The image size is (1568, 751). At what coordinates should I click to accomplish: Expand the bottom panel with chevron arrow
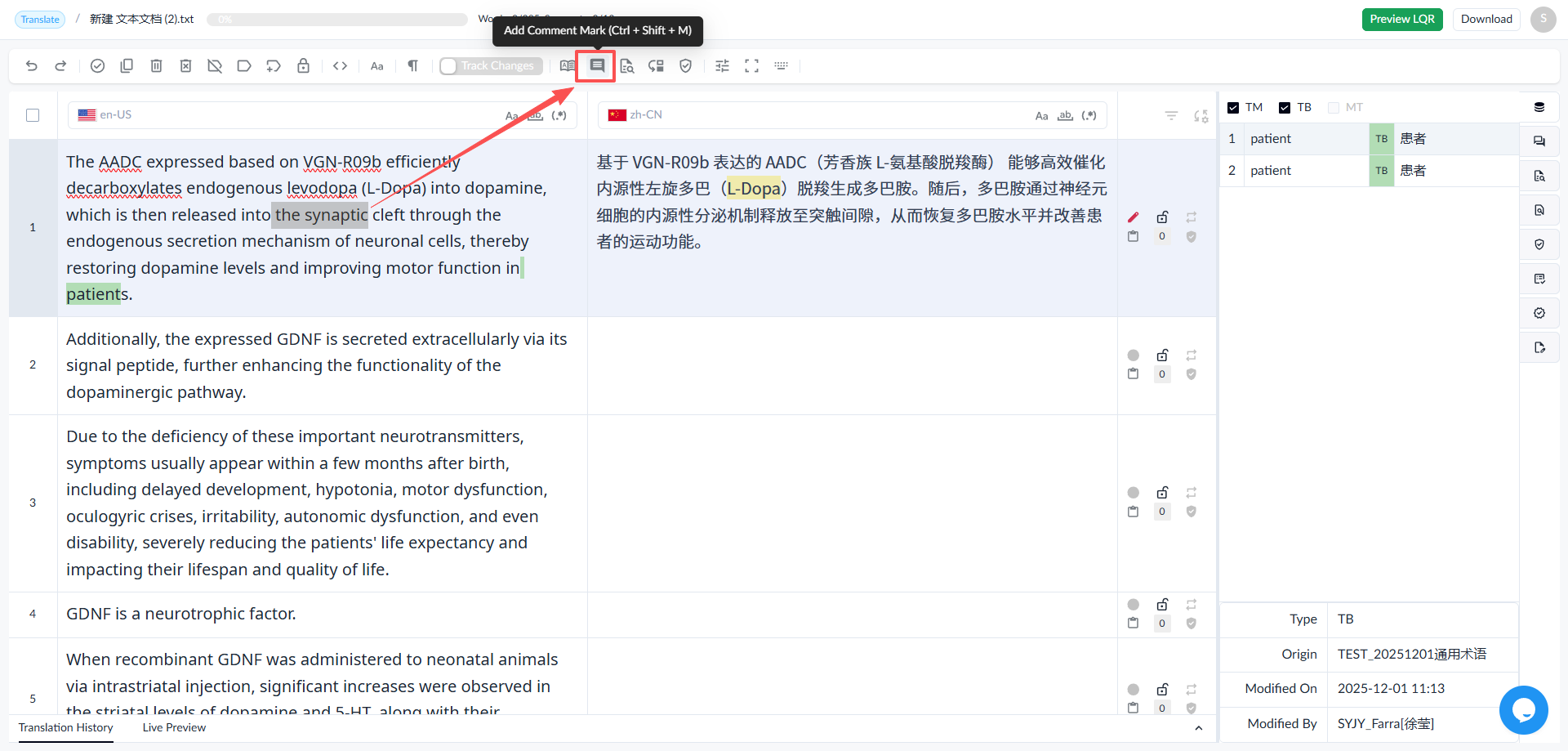coord(1198,728)
